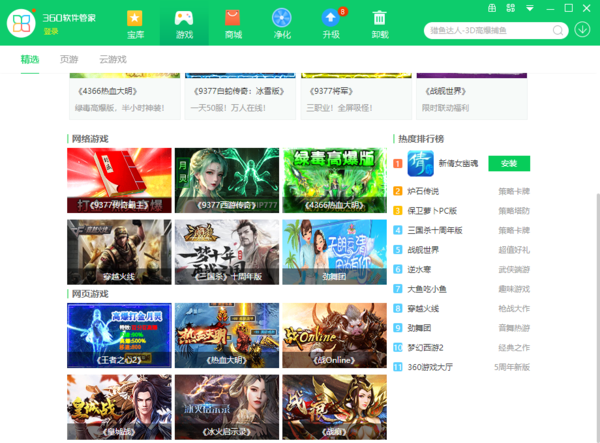Switch to the 云游戏 tab
This screenshot has height=443, width=600.
click(x=113, y=59)
